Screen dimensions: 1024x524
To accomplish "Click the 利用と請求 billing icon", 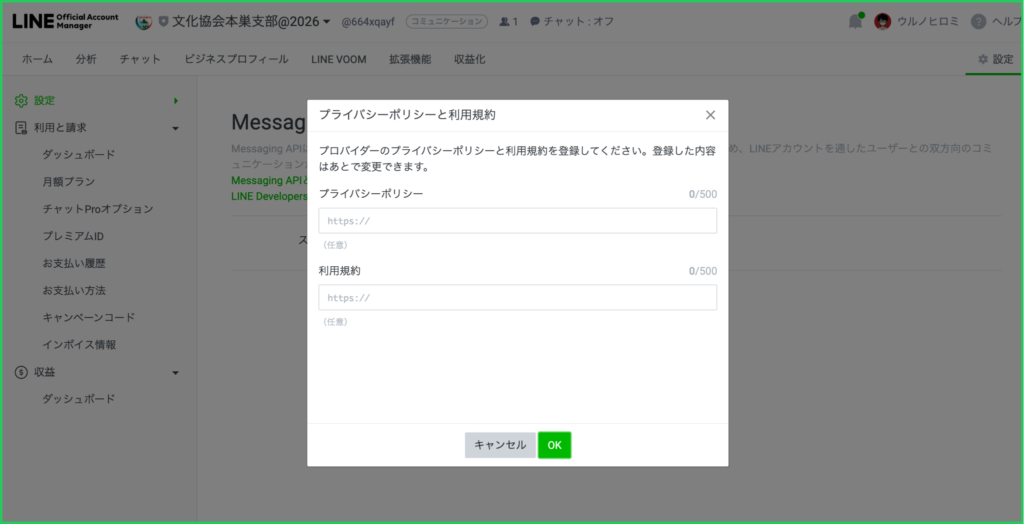I will [21, 128].
